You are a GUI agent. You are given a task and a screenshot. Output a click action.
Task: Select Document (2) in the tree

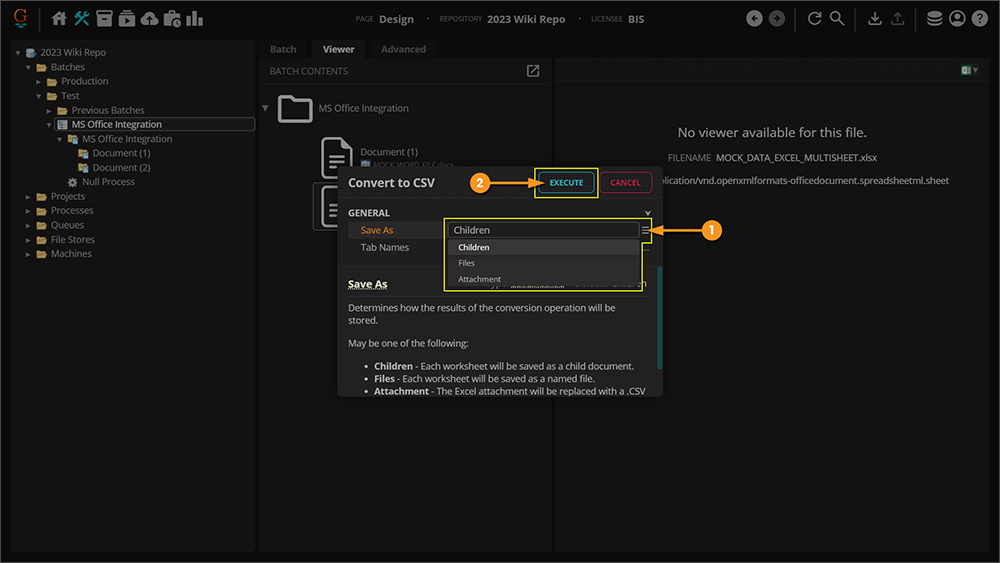[x=121, y=168]
